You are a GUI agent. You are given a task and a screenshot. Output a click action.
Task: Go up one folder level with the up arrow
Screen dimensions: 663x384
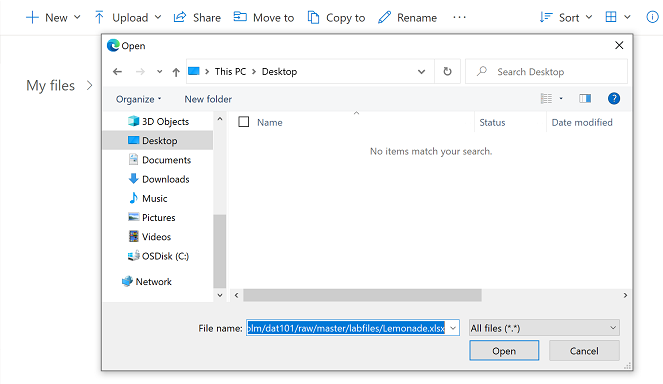tap(176, 72)
